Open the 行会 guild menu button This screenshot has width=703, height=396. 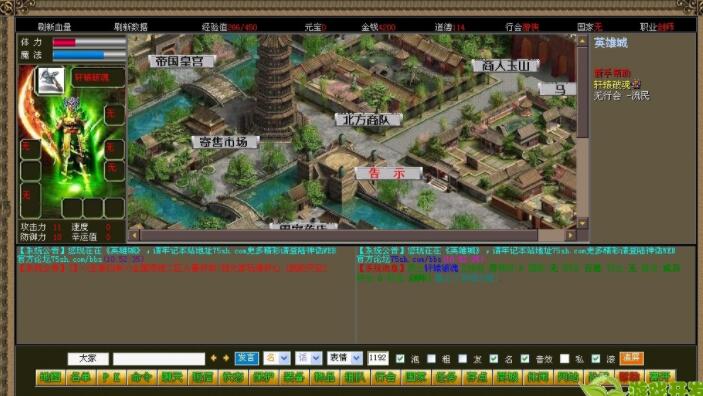385,377
